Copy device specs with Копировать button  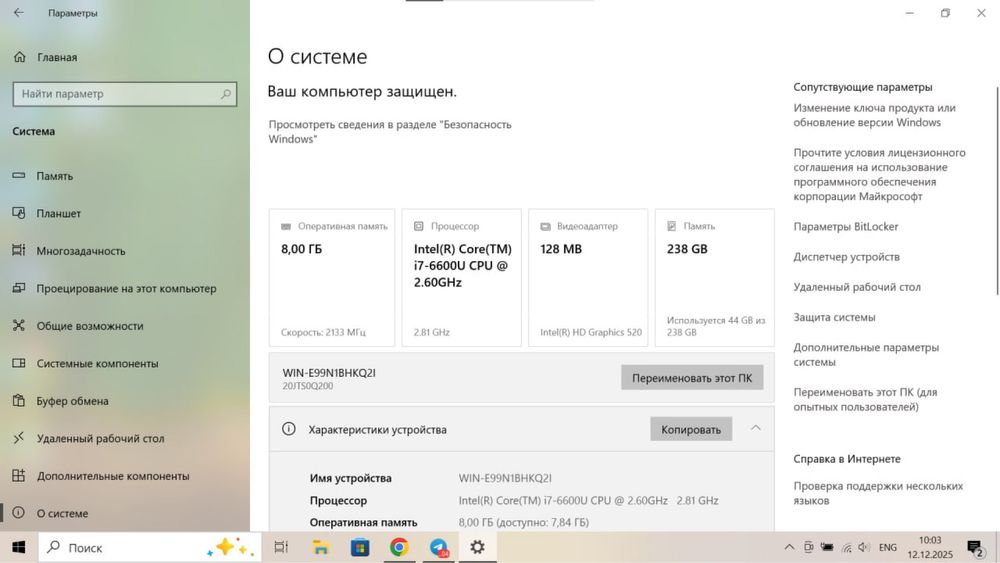coord(691,429)
